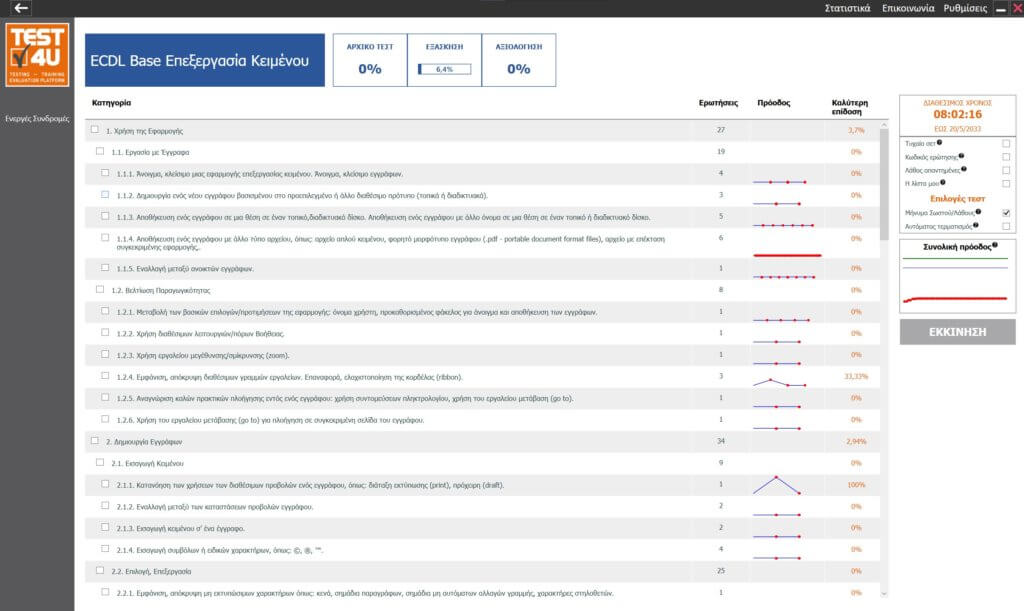
Task: Tick the Αυτόματος τερματισμός checkbox
Action: click(x=1006, y=226)
